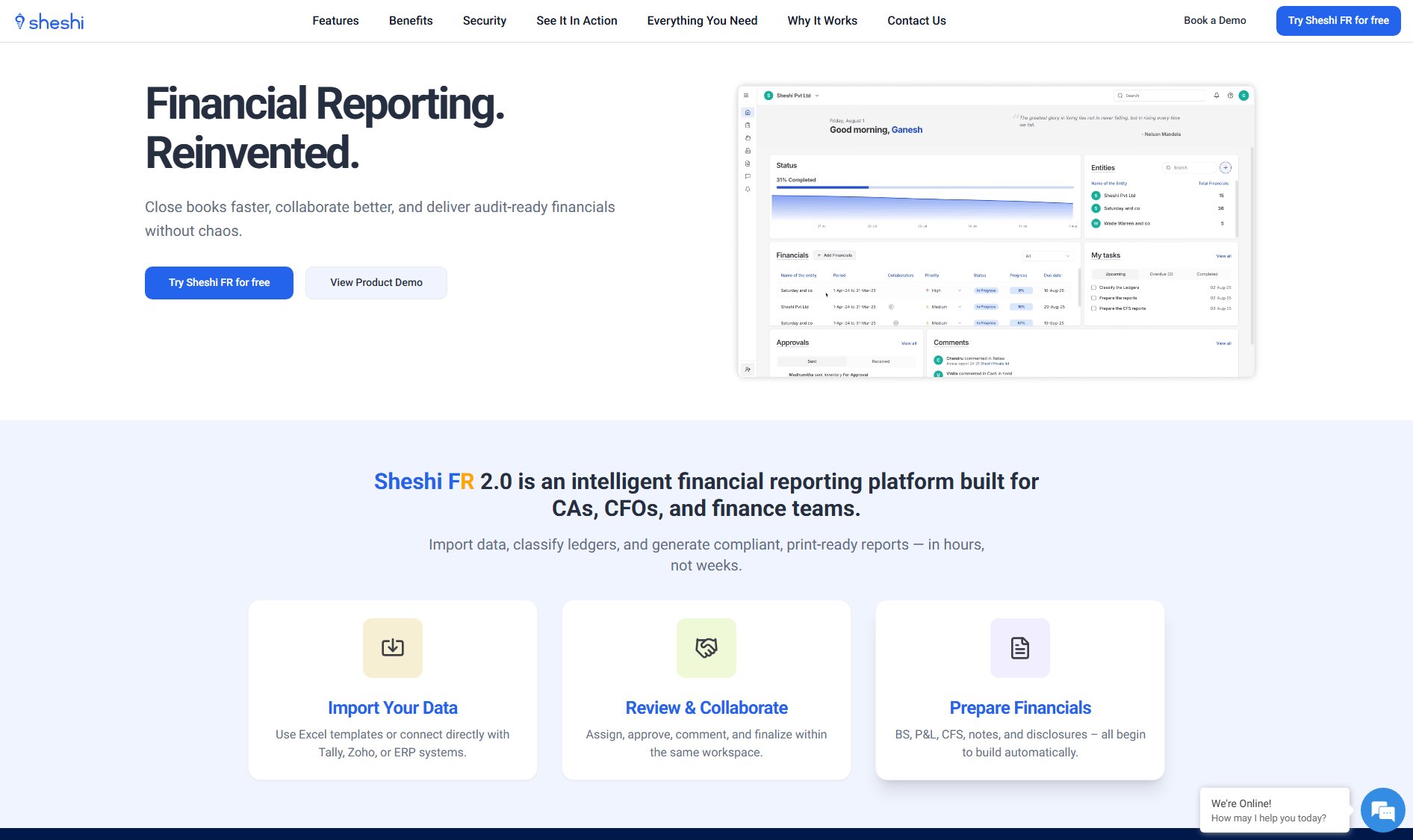This screenshot has height=840, width=1413.
Task: Go to the Security nav item
Action: click(485, 21)
